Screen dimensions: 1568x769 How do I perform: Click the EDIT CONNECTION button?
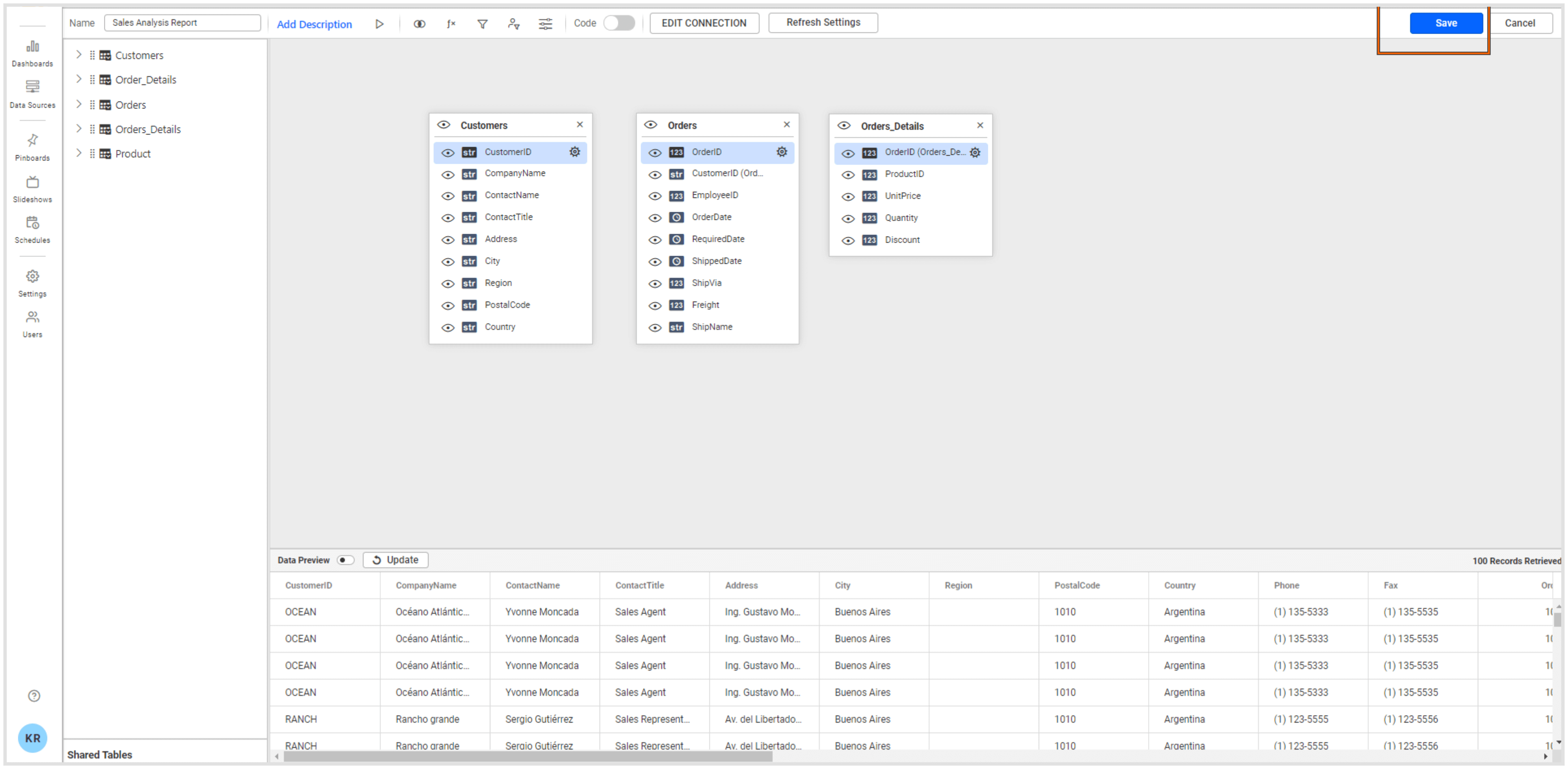click(704, 22)
